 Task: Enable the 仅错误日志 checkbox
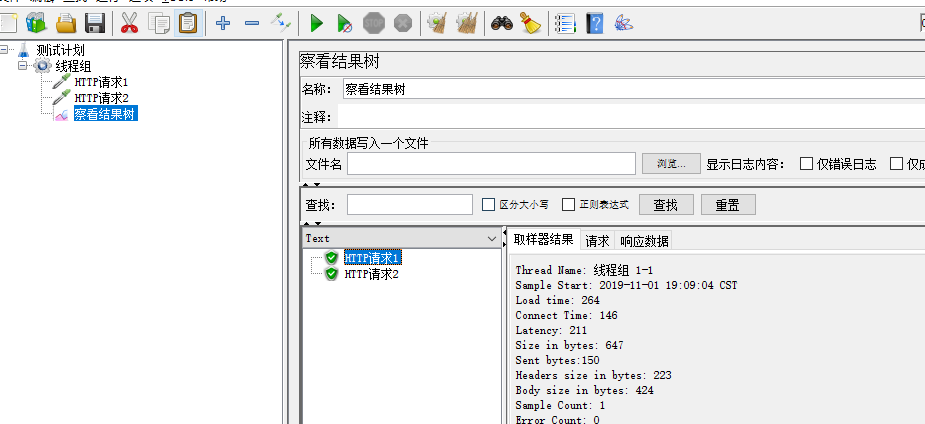806,164
